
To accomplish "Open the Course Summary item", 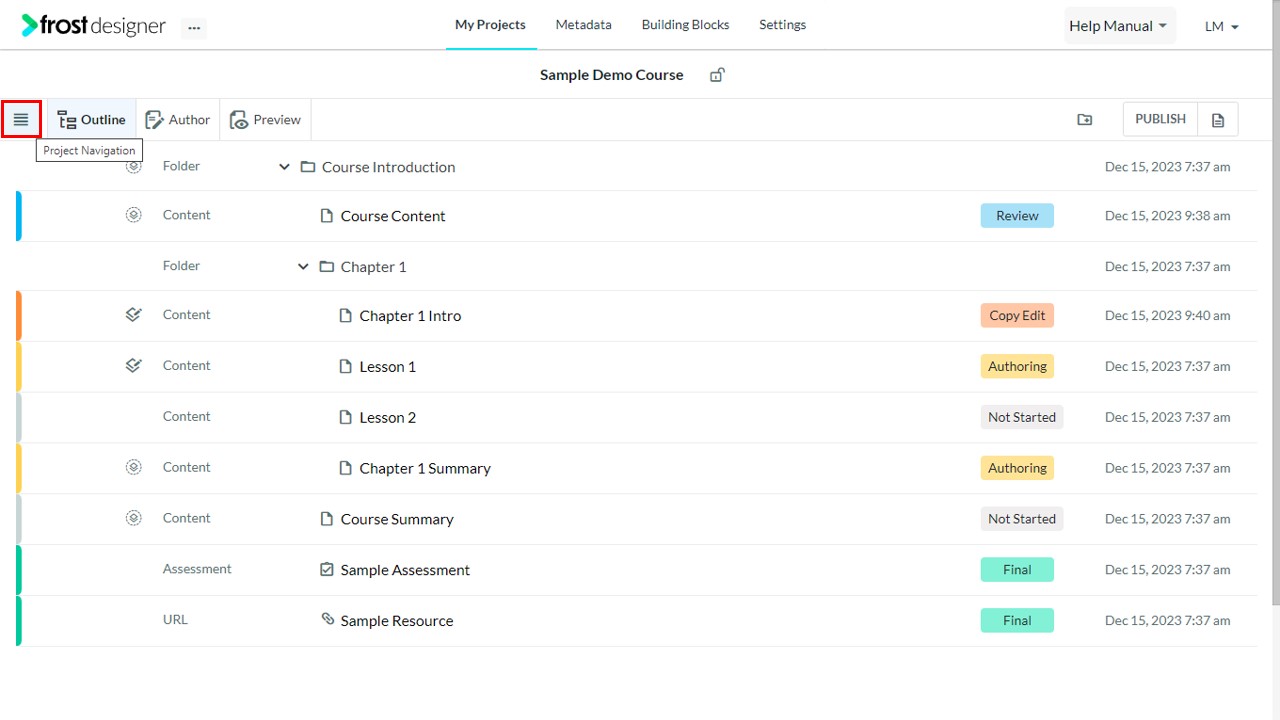I will pos(397,519).
